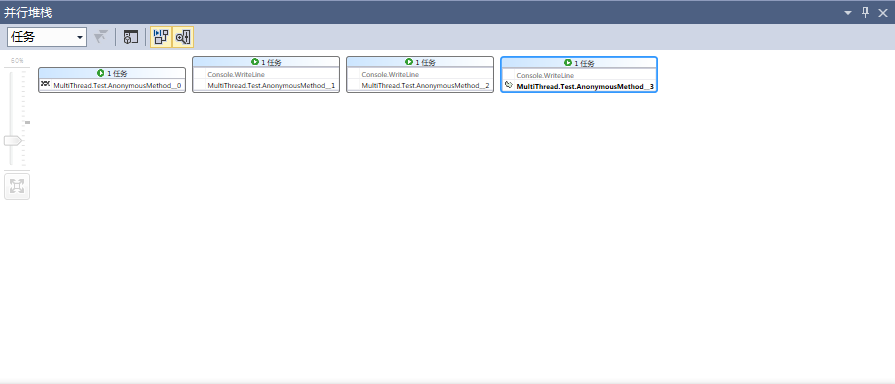Select MultiThread.Test.AnonymousMethod__1 frame
895x384 pixels.
click(271, 86)
